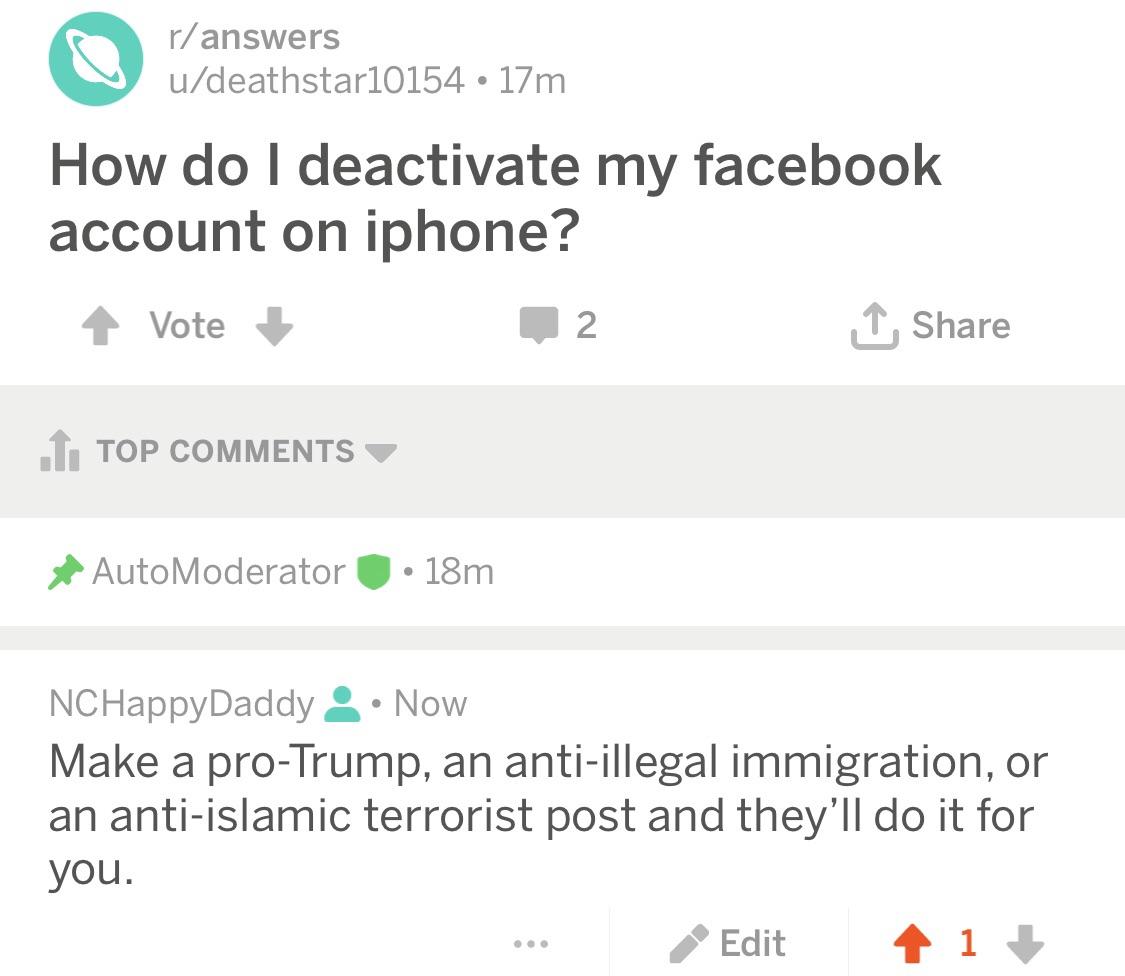Tap the post title about deactivating Facebook

[x=494, y=198]
